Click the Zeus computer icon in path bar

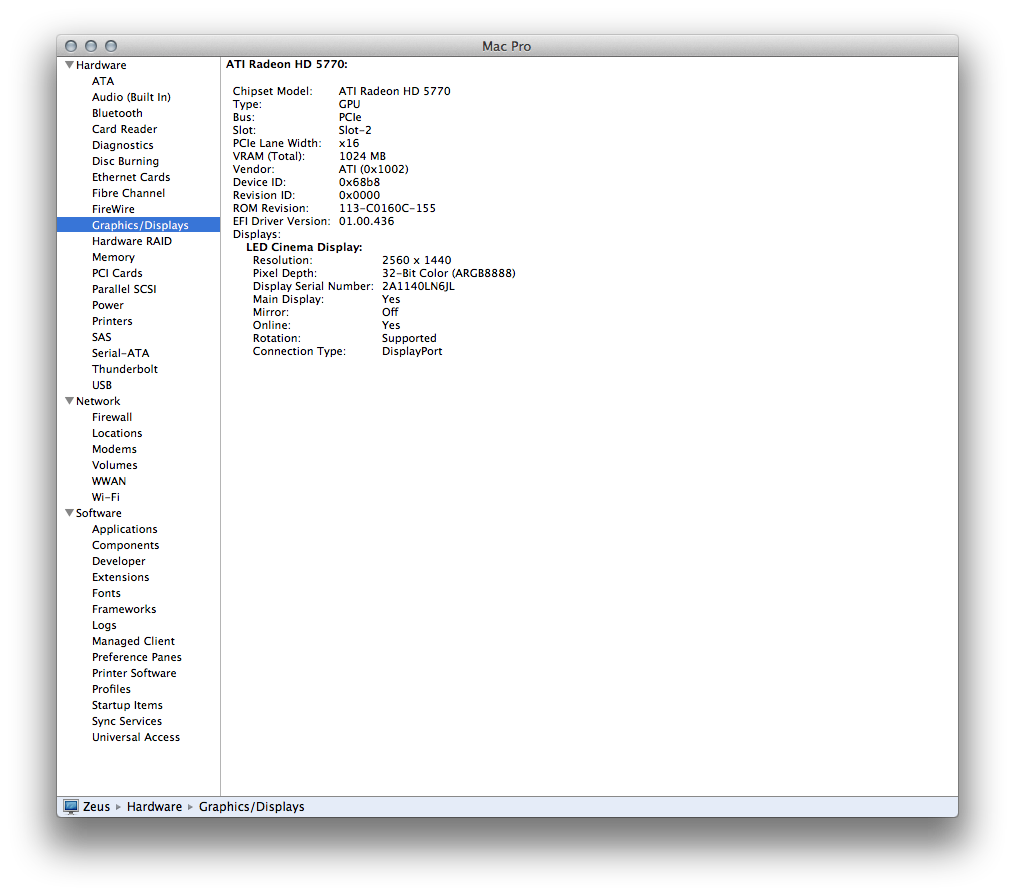pyautogui.click(x=71, y=807)
